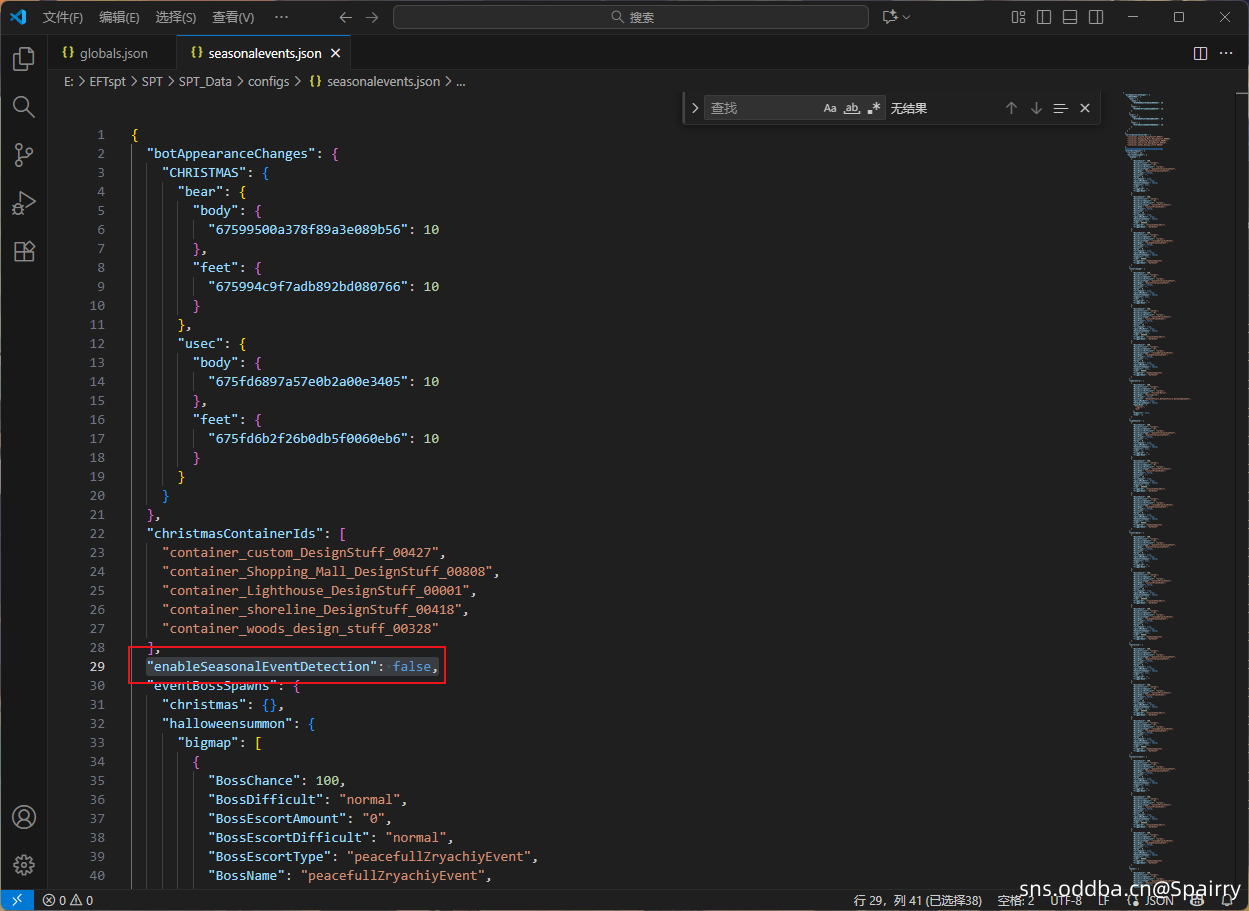Enable regular expression search in find

874,108
